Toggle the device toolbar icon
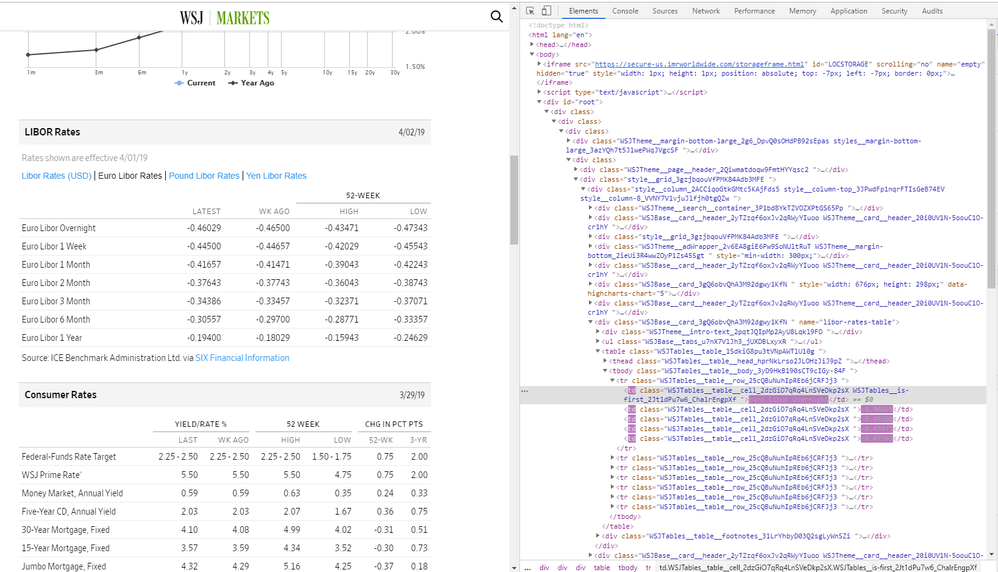Screen dimensions: 998x572 [546, 11]
